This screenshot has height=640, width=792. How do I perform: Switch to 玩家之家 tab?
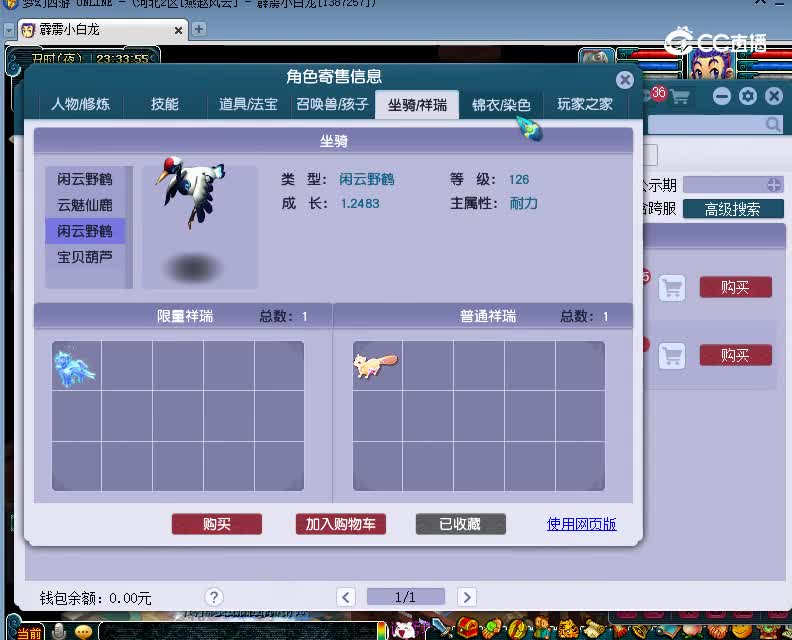(x=585, y=105)
